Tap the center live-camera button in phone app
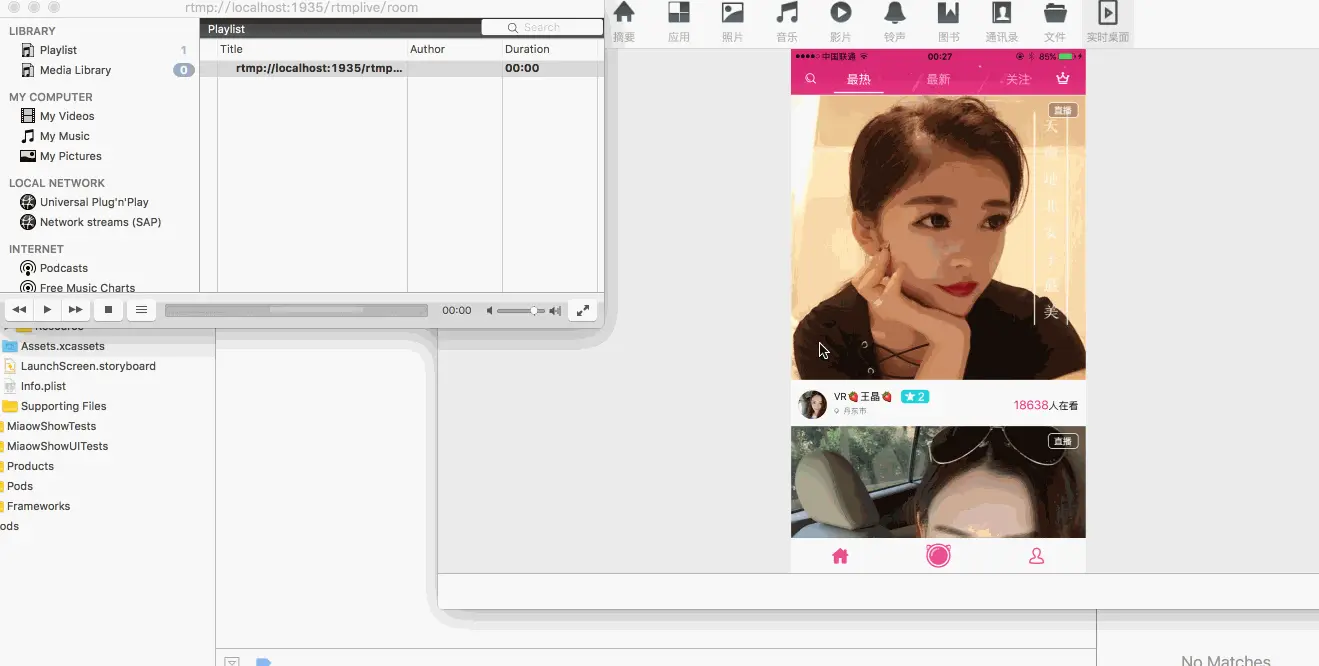 coord(938,555)
